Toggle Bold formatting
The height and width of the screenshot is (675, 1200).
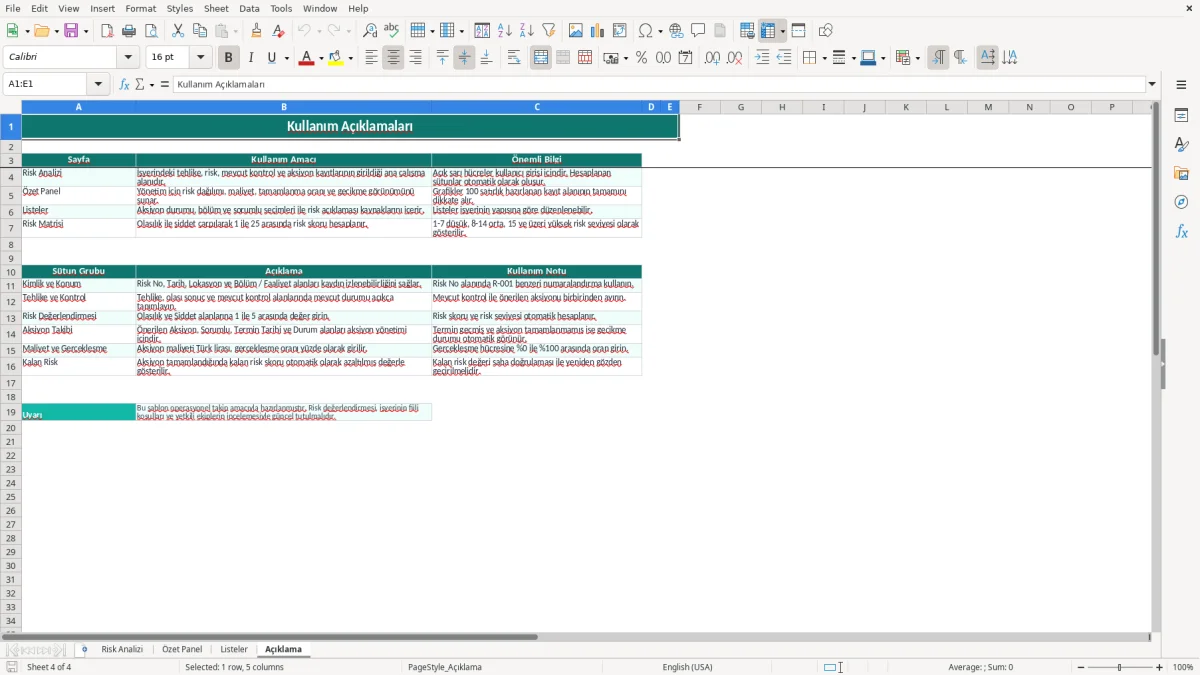(229, 58)
